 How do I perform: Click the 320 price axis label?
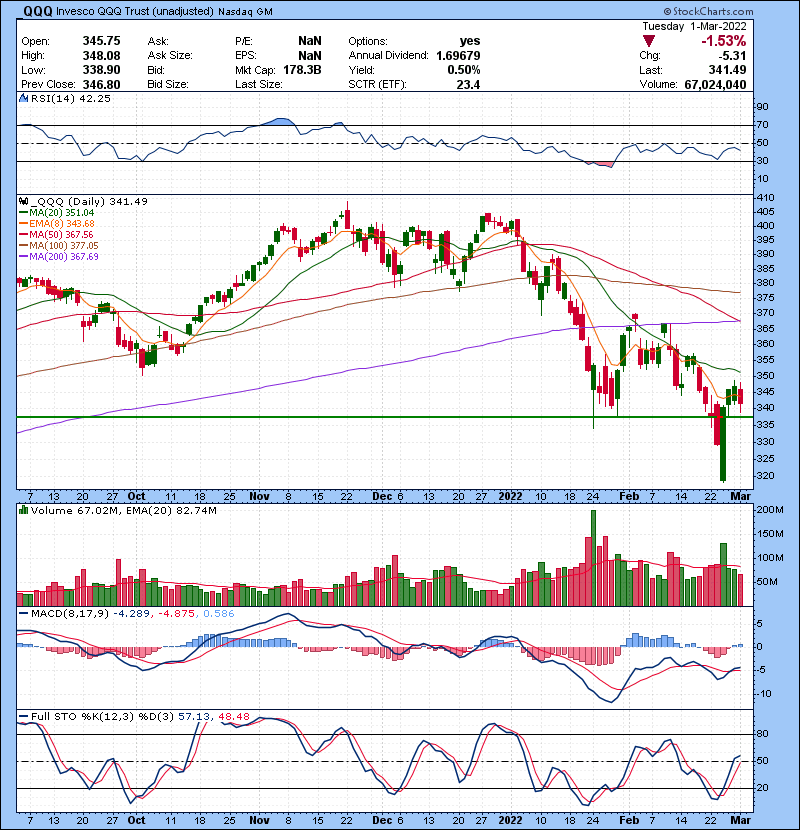click(x=766, y=475)
